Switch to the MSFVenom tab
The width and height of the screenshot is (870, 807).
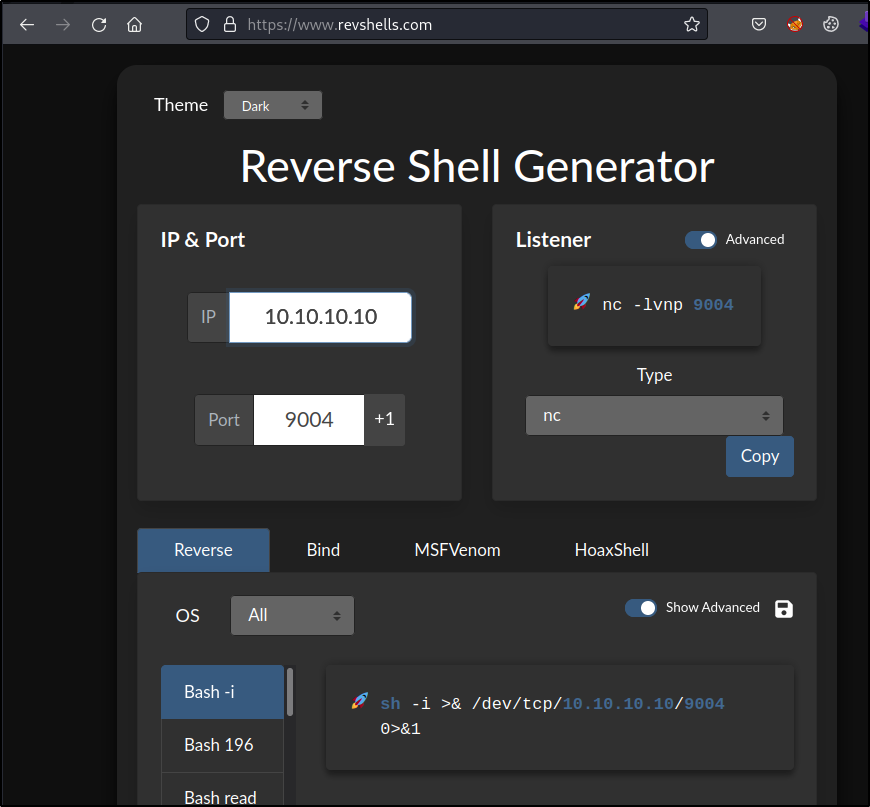click(x=457, y=550)
